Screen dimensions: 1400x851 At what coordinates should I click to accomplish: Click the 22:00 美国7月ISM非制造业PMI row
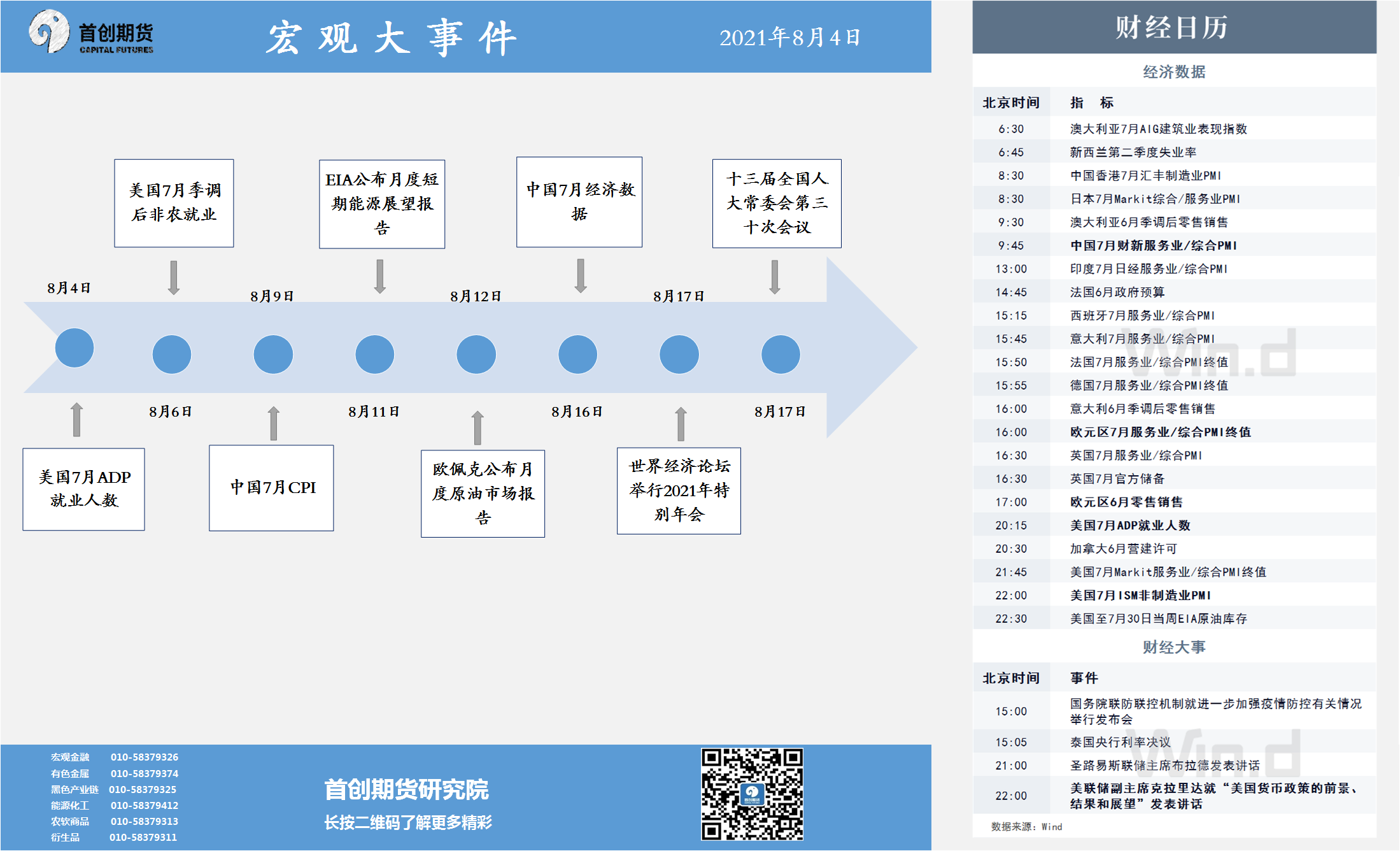tap(1140, 595)
